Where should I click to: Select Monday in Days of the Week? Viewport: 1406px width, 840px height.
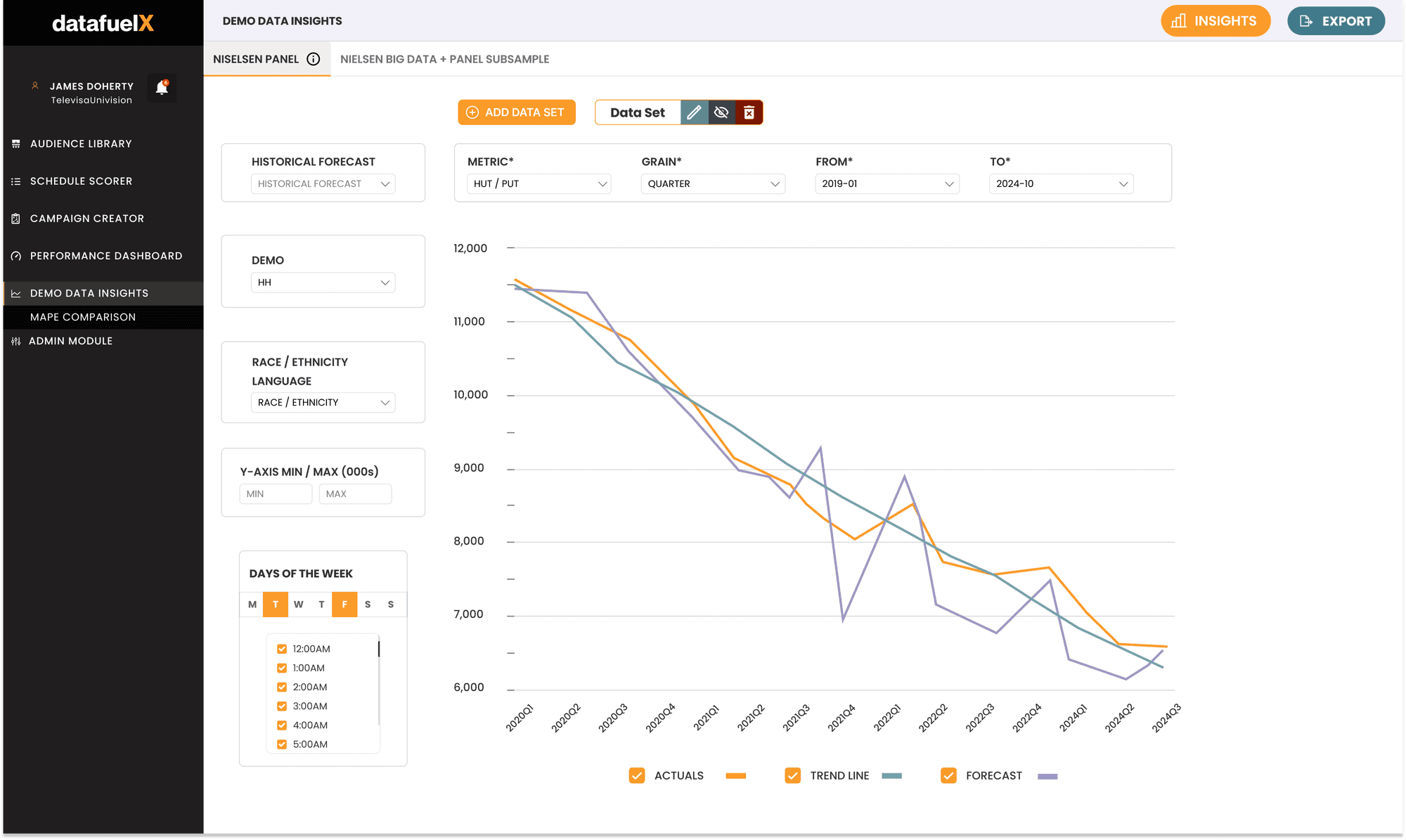coord(252,605)
